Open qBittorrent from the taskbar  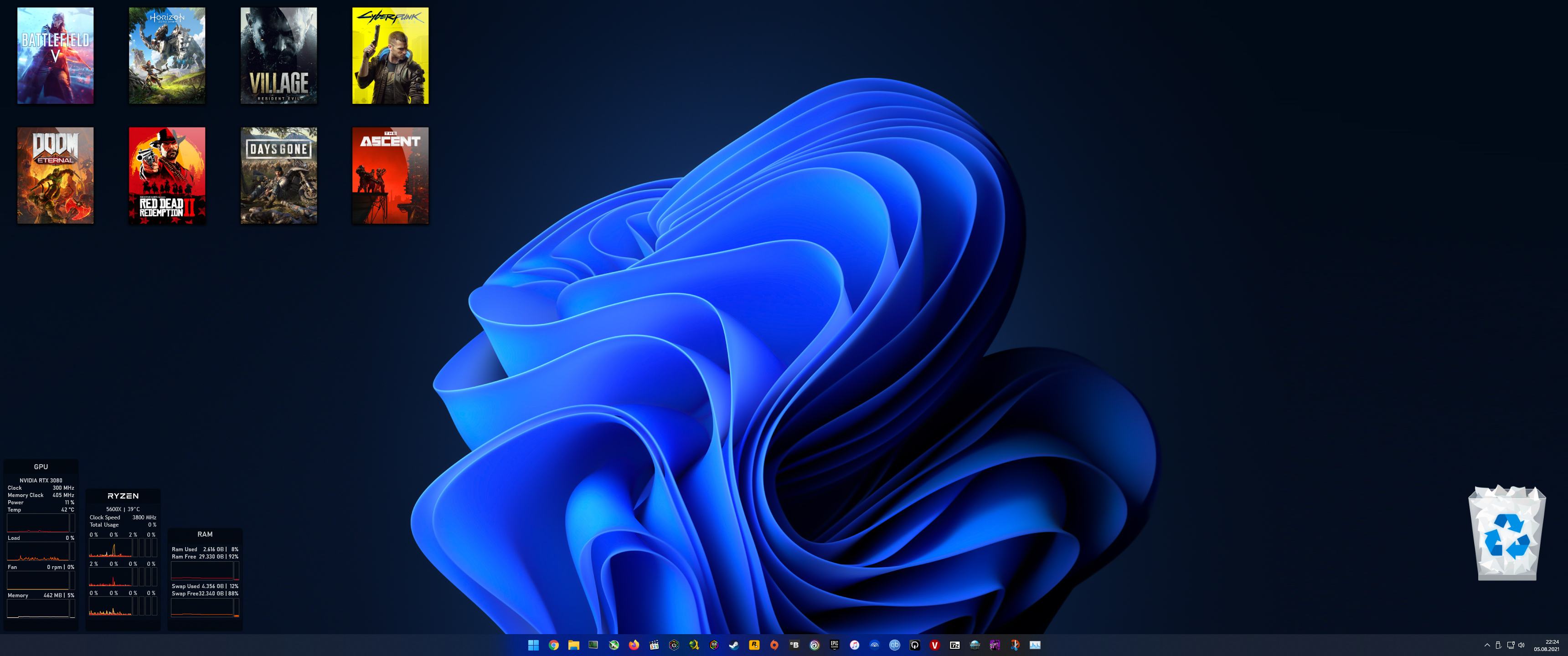point(895,645)
